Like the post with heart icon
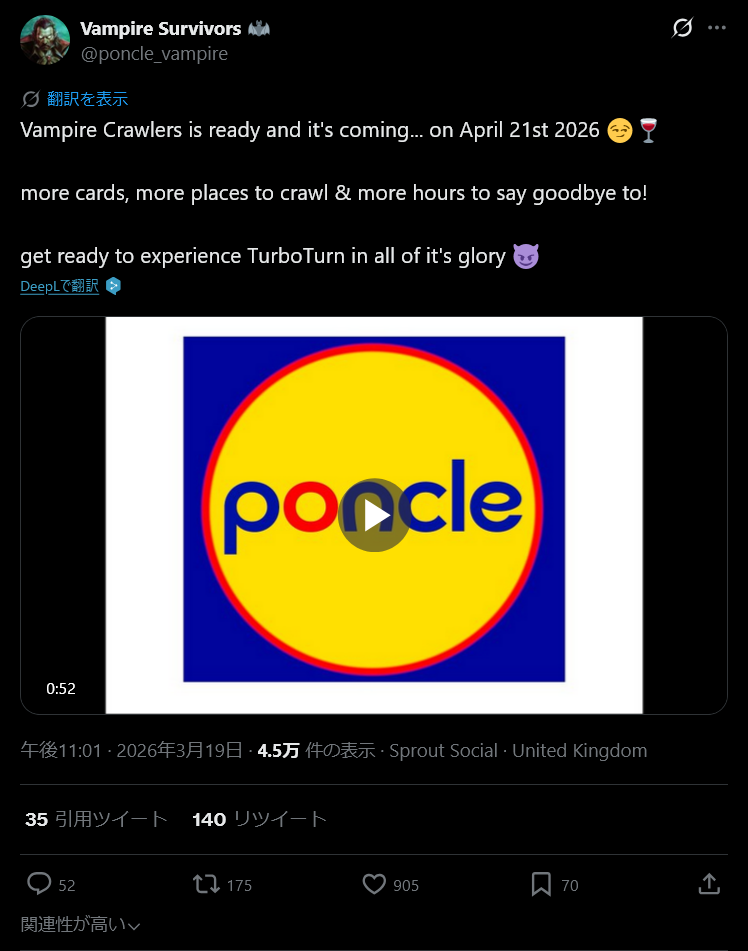Screen dimensions: 748x951 pyautogui.click(x=374, y=884)
